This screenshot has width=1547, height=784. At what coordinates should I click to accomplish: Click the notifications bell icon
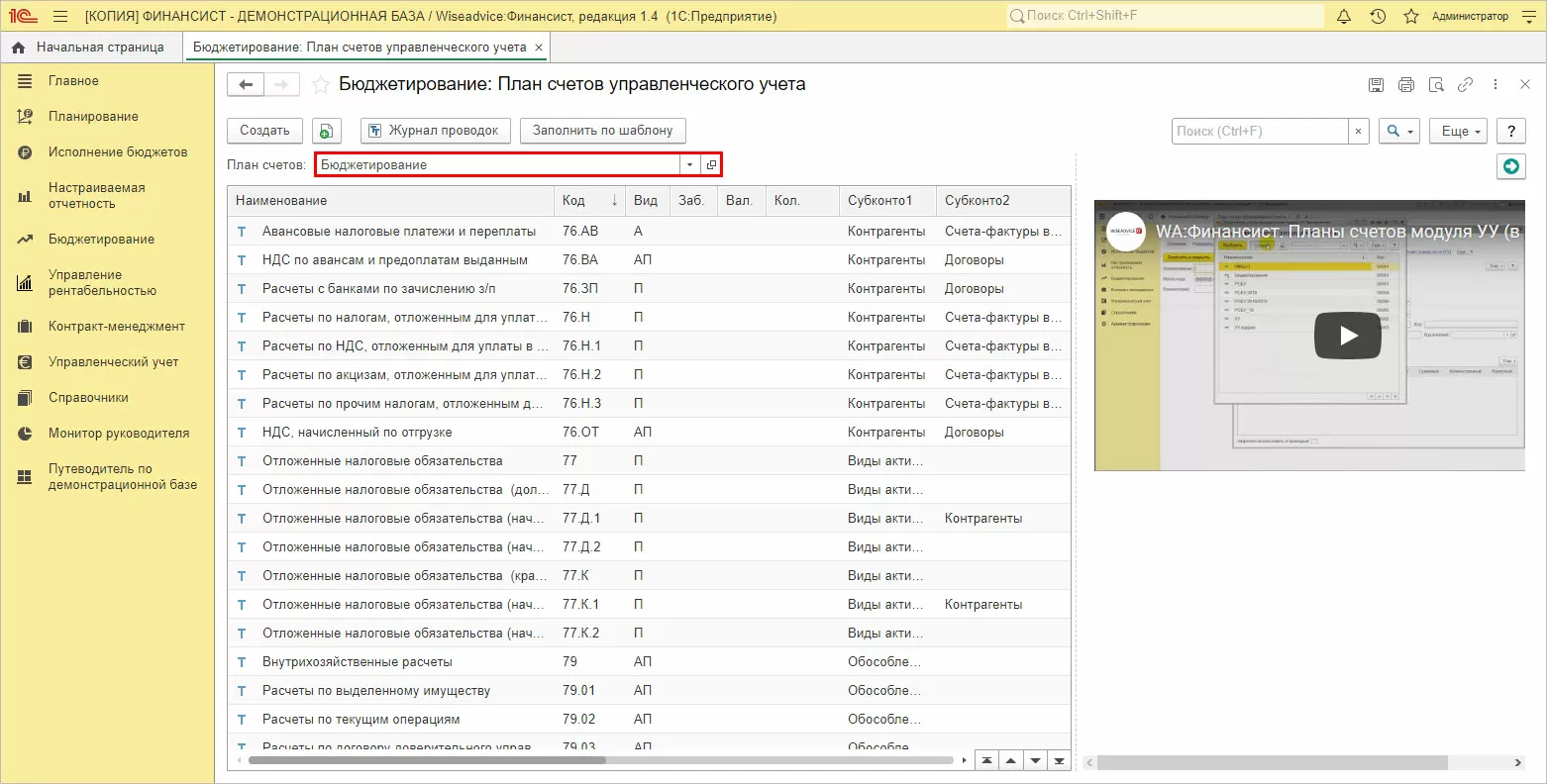tap(1344, 17)
